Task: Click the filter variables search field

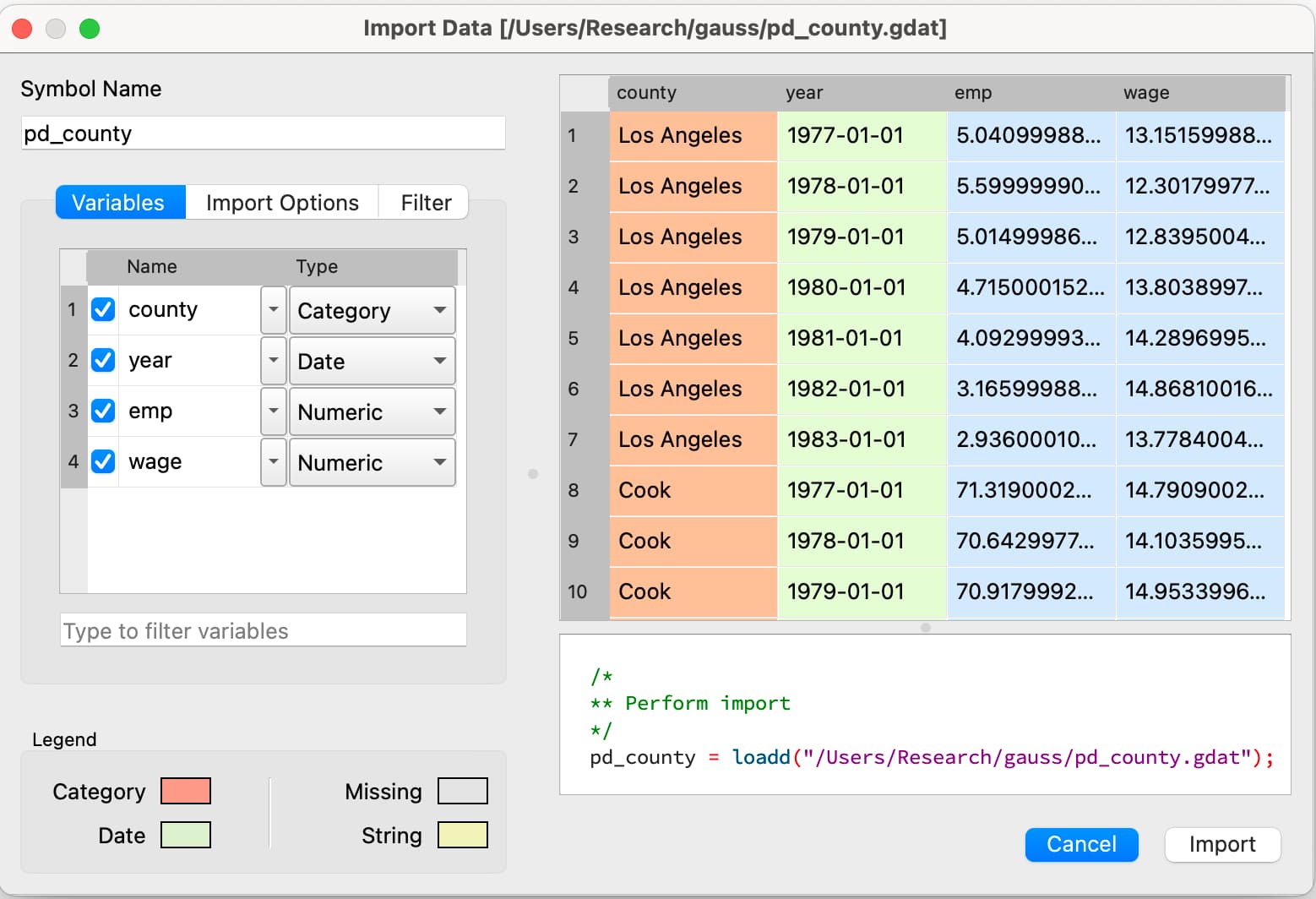Action: (x=264, y=630)
